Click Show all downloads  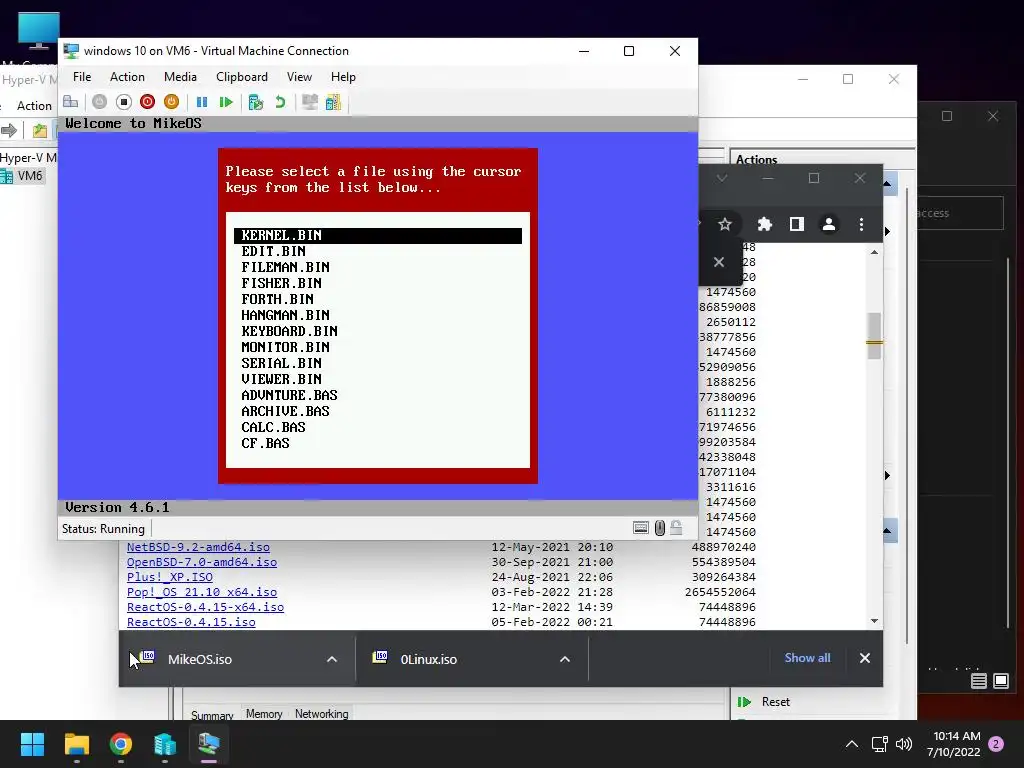point(807,658)
